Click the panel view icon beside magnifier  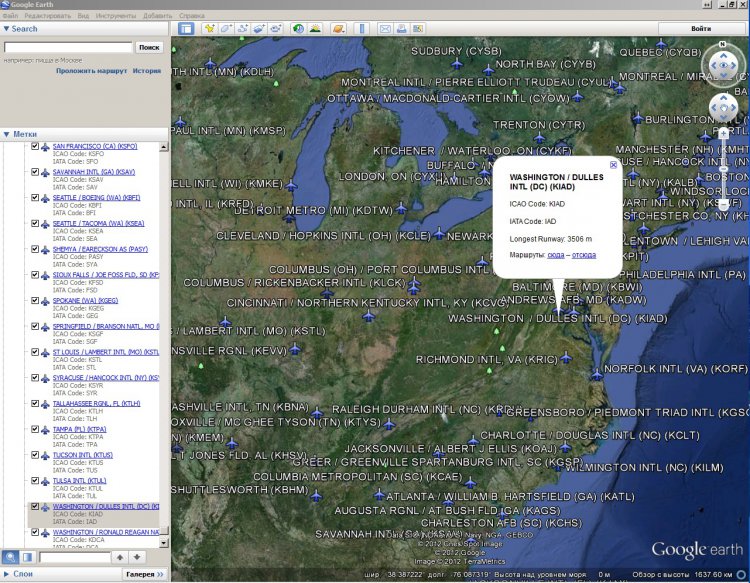27,557
